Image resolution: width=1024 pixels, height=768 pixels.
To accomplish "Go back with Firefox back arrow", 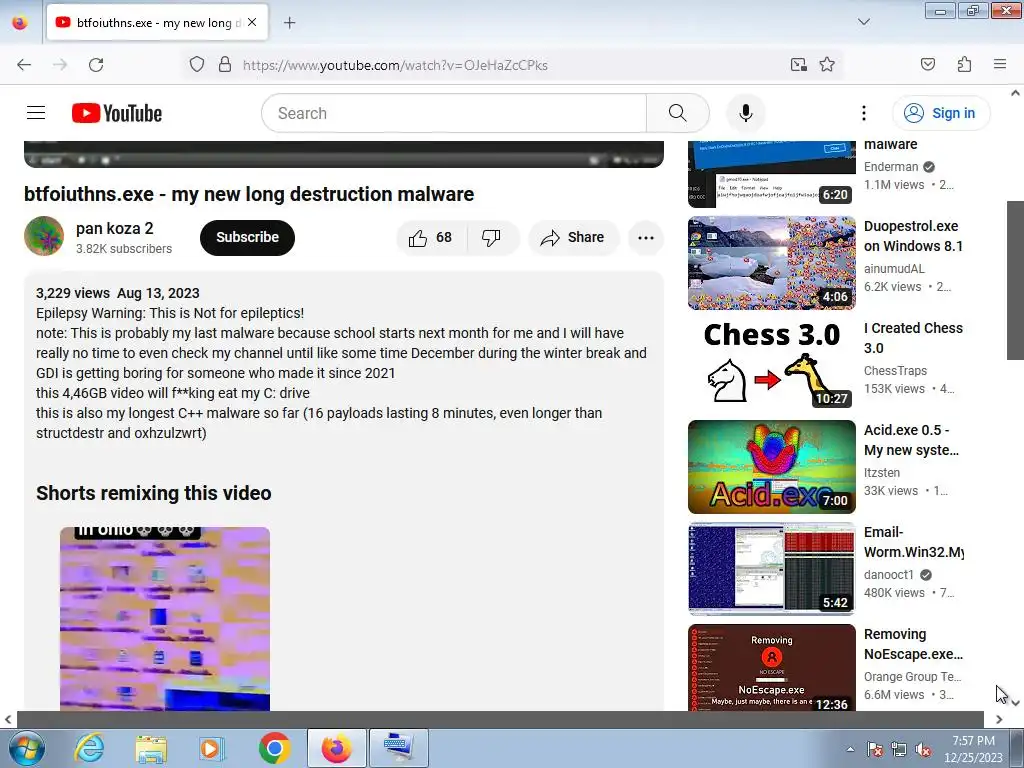I will point(24,65).
